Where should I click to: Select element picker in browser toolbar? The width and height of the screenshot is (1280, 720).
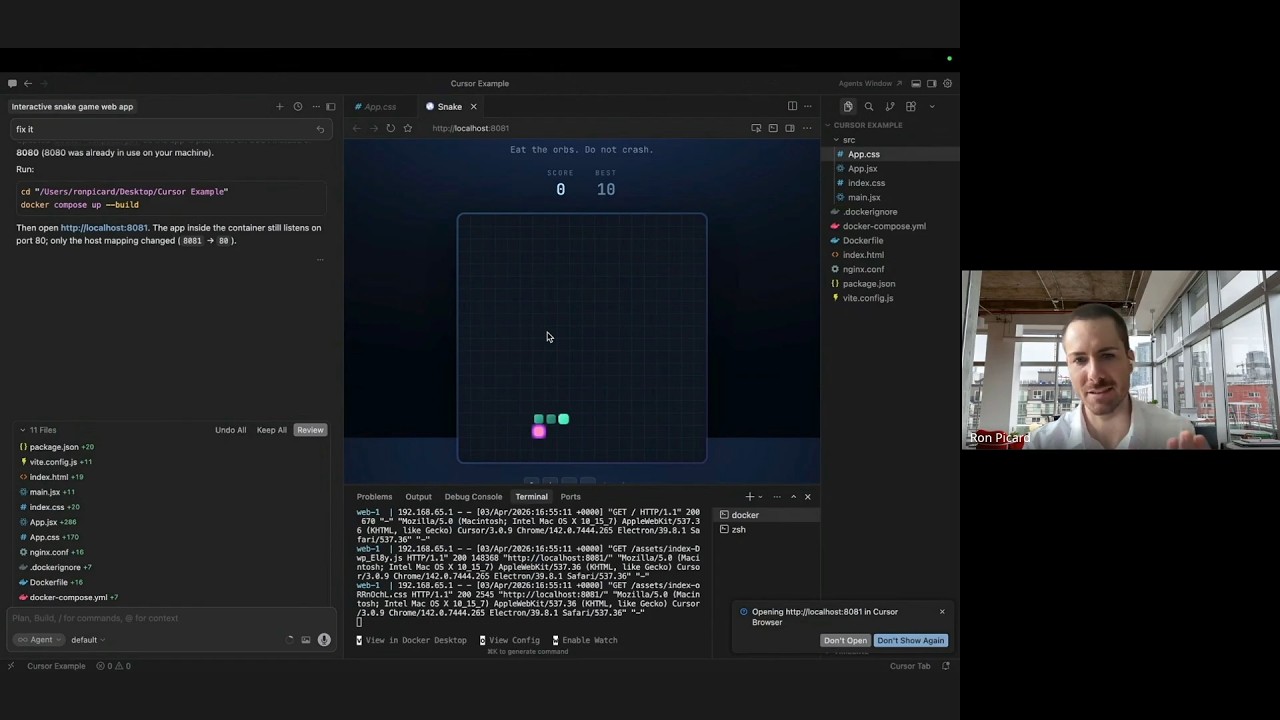[756, 128]
